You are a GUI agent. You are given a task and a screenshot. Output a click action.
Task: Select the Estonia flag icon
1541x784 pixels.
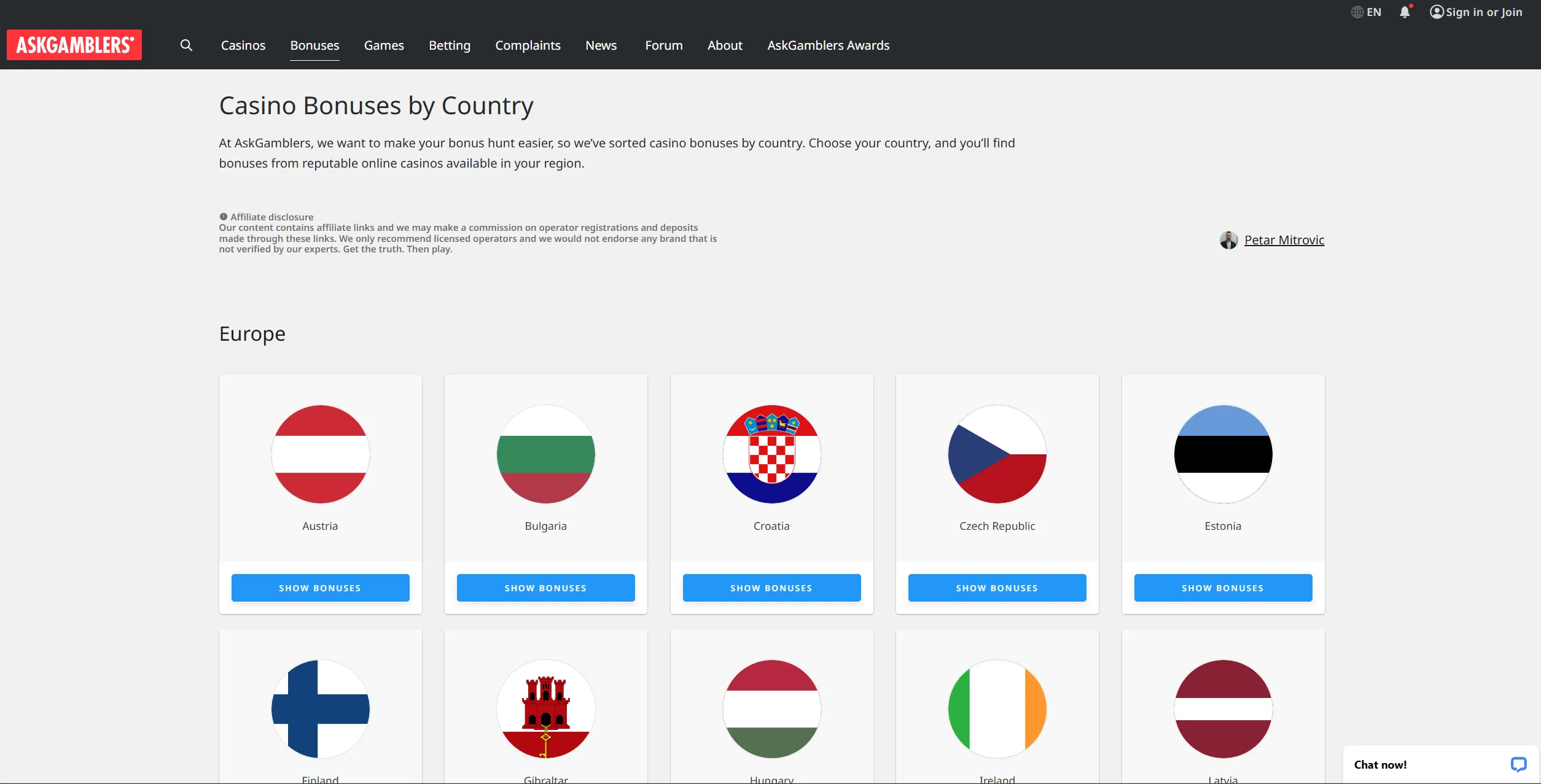pos(1223,454)
